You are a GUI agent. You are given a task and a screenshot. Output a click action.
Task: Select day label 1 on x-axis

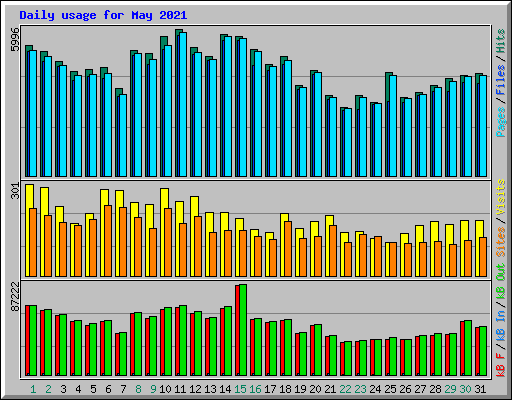(x=33, y=389)
